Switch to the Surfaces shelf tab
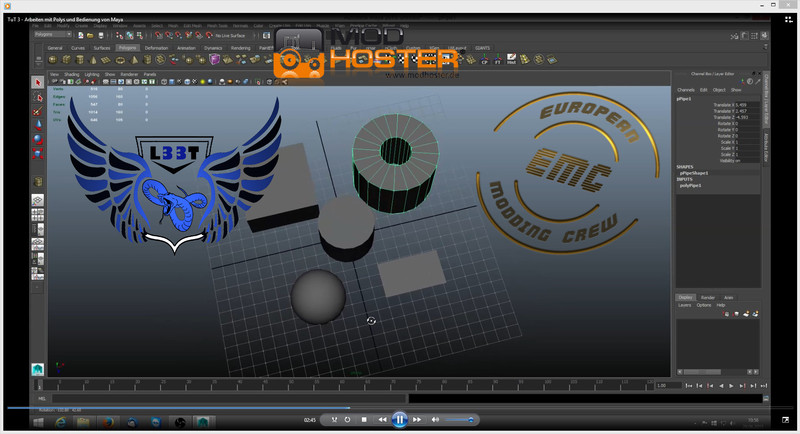Viewport: 800px width, 434px height. (102, 47)
